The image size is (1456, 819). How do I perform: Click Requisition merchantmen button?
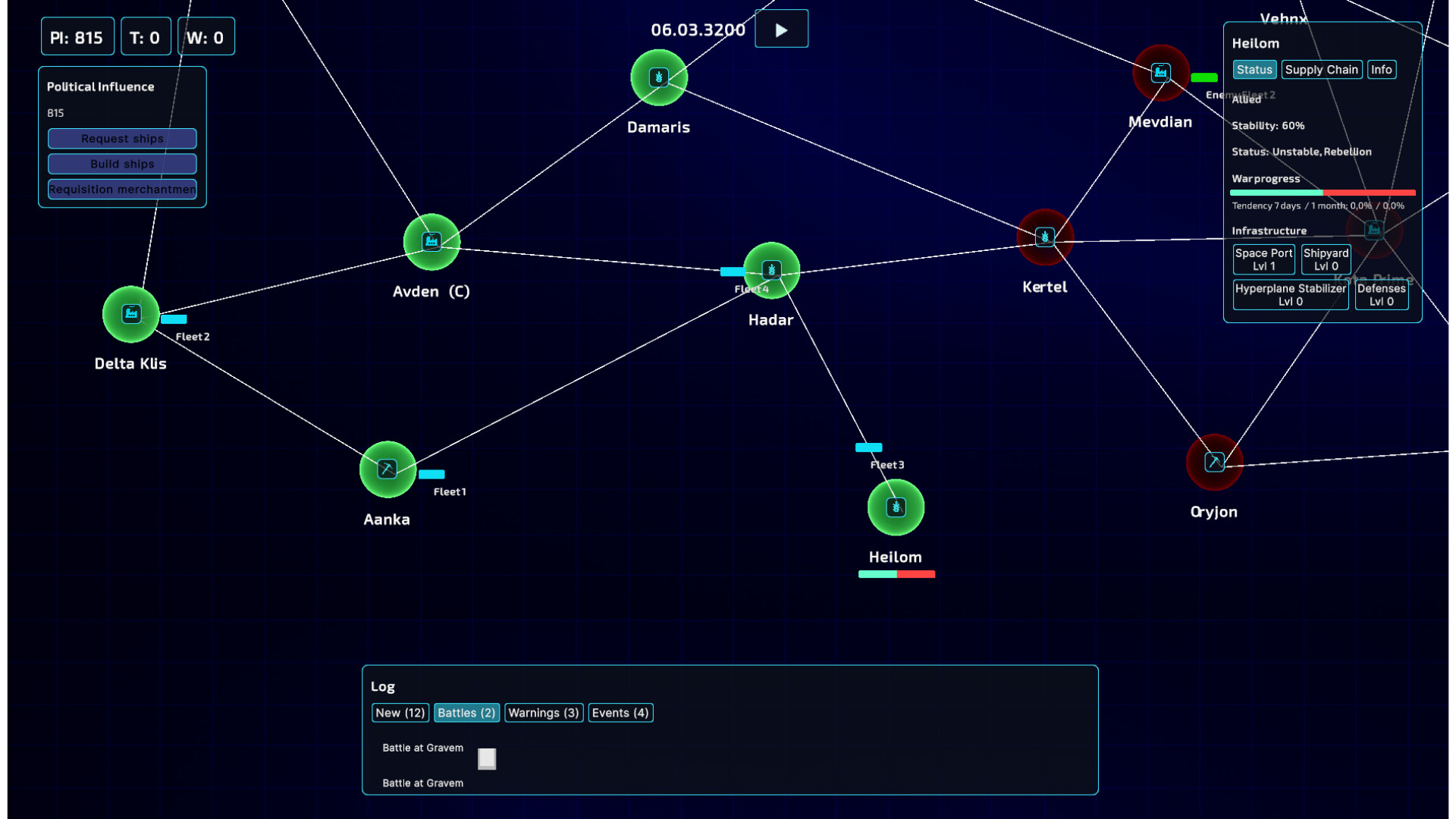pos(122,190)
